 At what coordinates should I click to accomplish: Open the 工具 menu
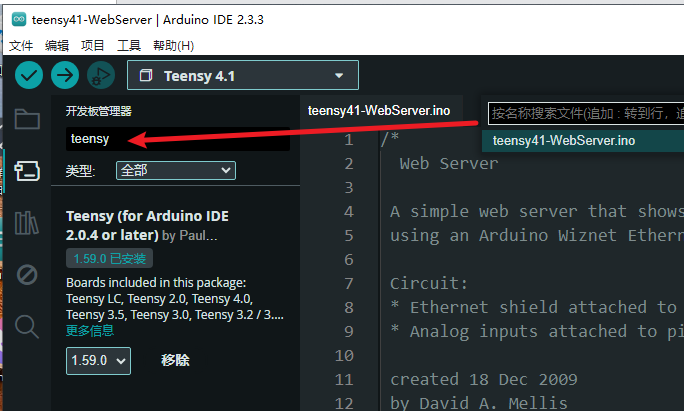tap(129, 45)
